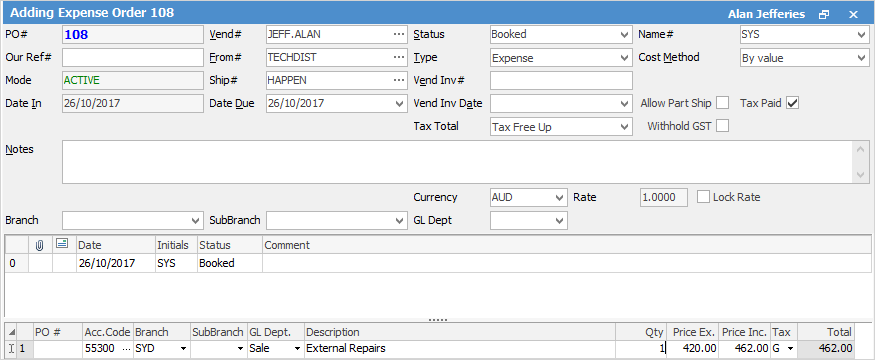Image resolution: width=875 pixels, height=360 pixels.
Task: Open the Type dropdown showing Expense
Action: pos(625,57)
